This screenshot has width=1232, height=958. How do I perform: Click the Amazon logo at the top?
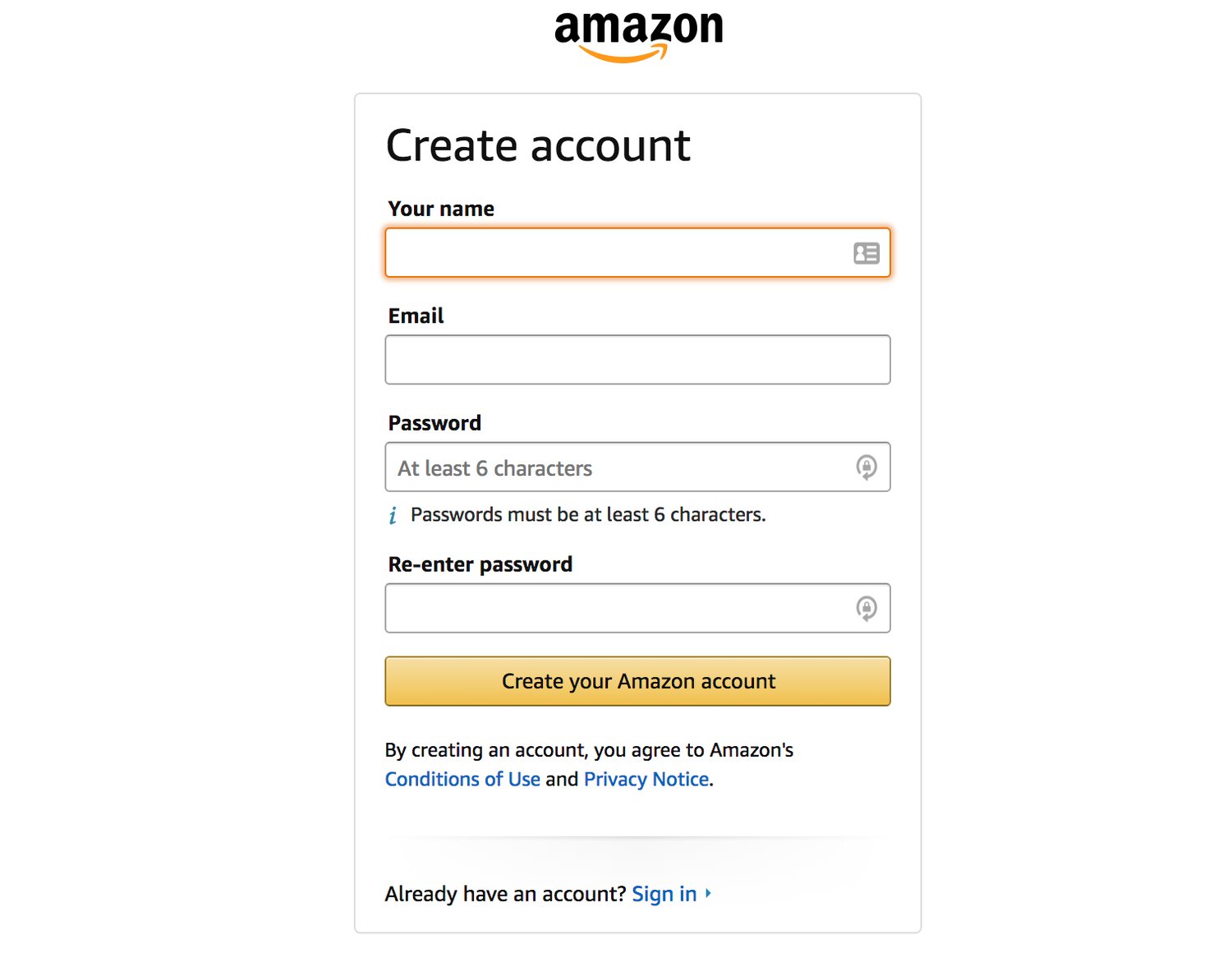[x=638, y=35]
